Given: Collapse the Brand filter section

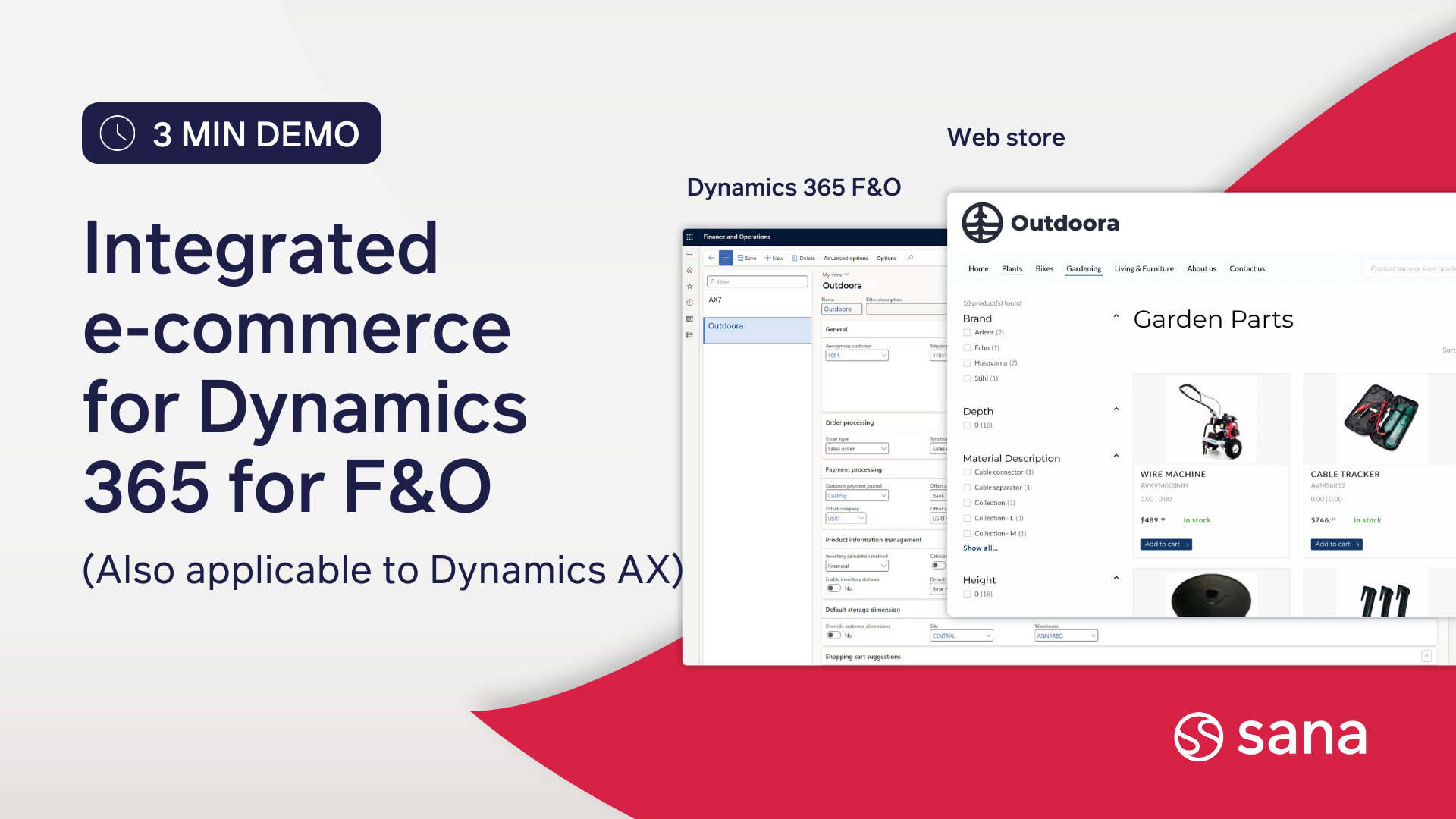Looking at the screenshot, I should (1116, 316).
